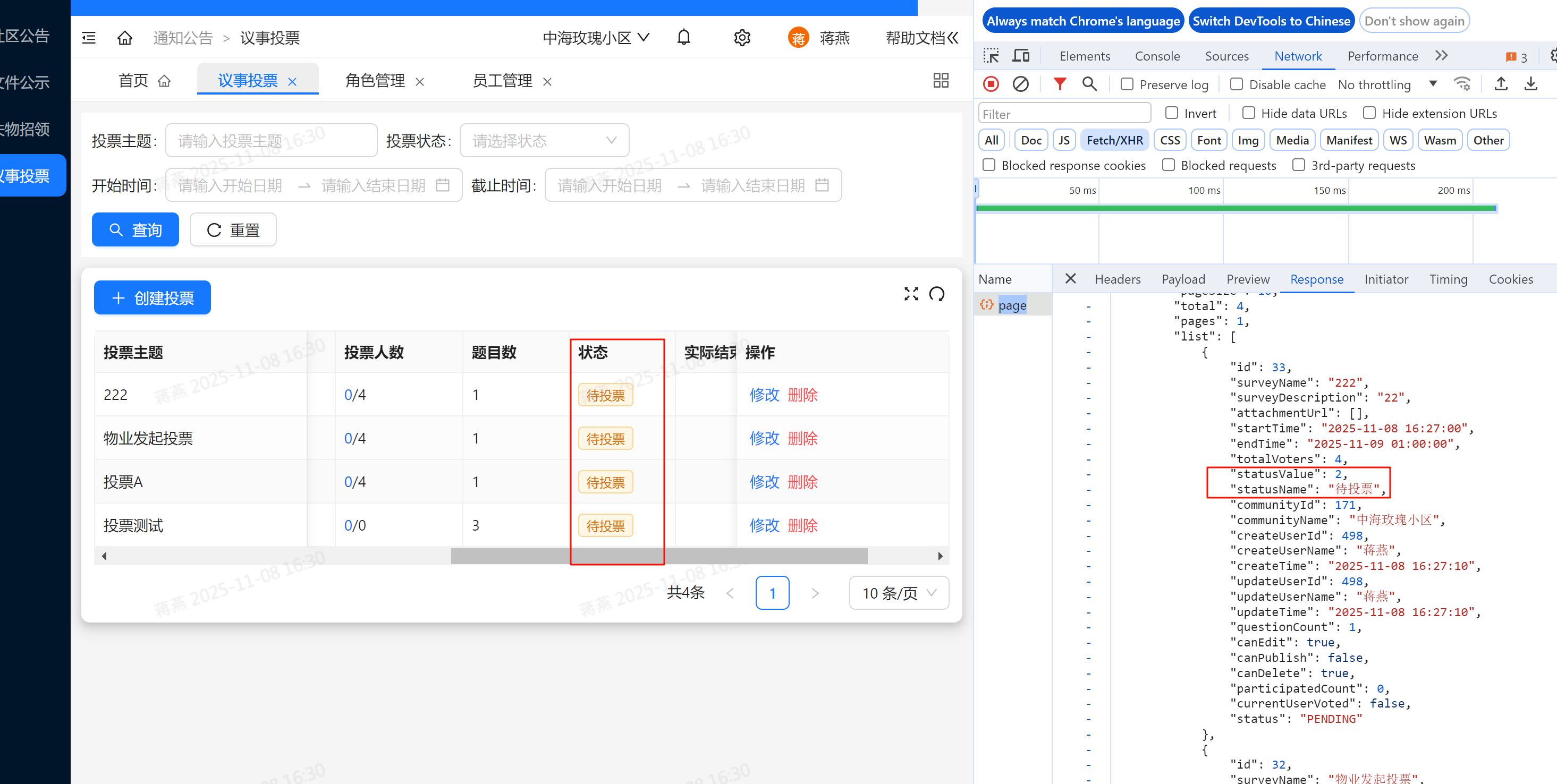Refresh the table with the circular icon

(x=936, y=294)
